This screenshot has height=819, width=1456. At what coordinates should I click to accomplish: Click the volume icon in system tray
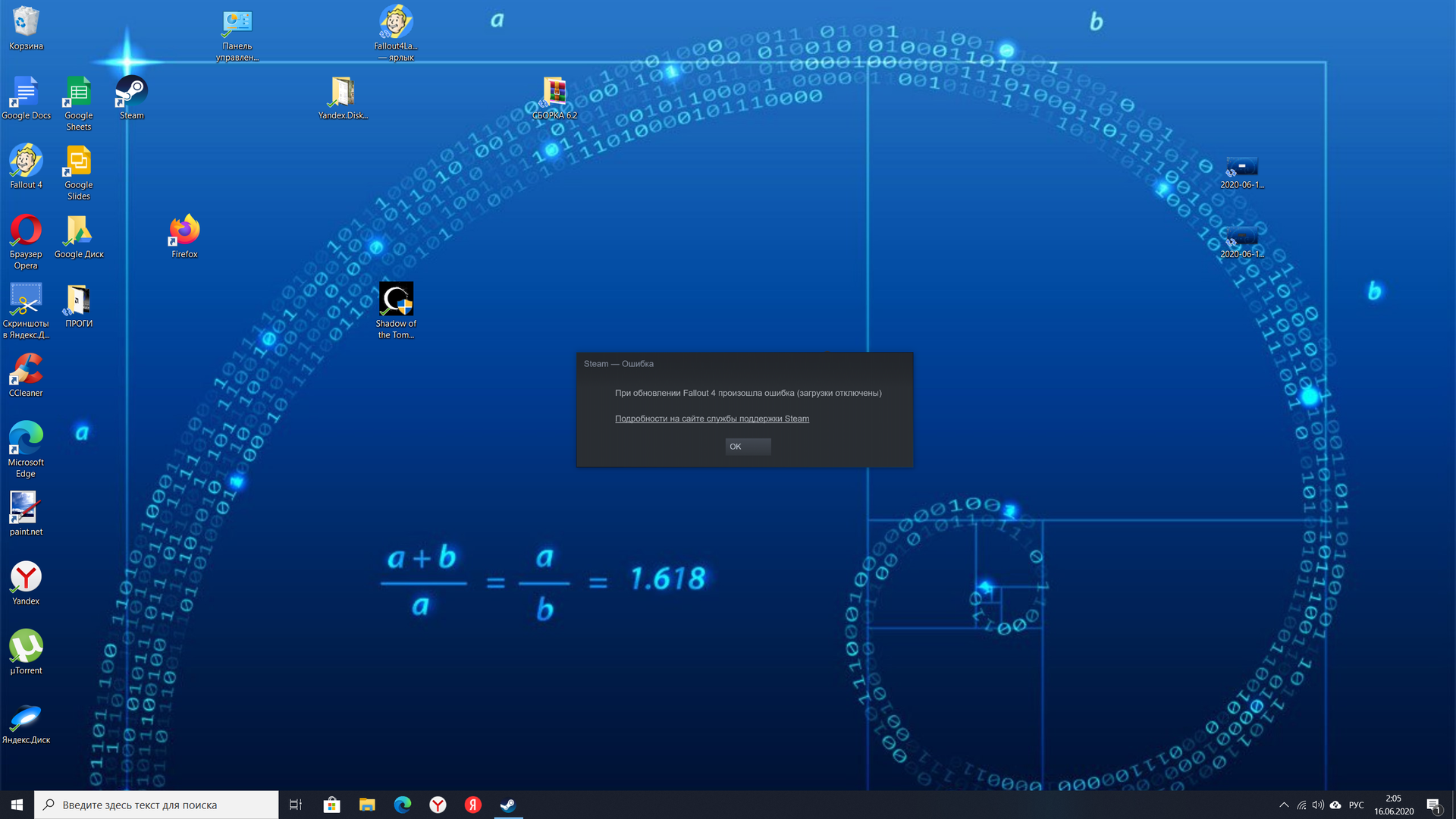pyautogui.click(x=1318, y=805)
